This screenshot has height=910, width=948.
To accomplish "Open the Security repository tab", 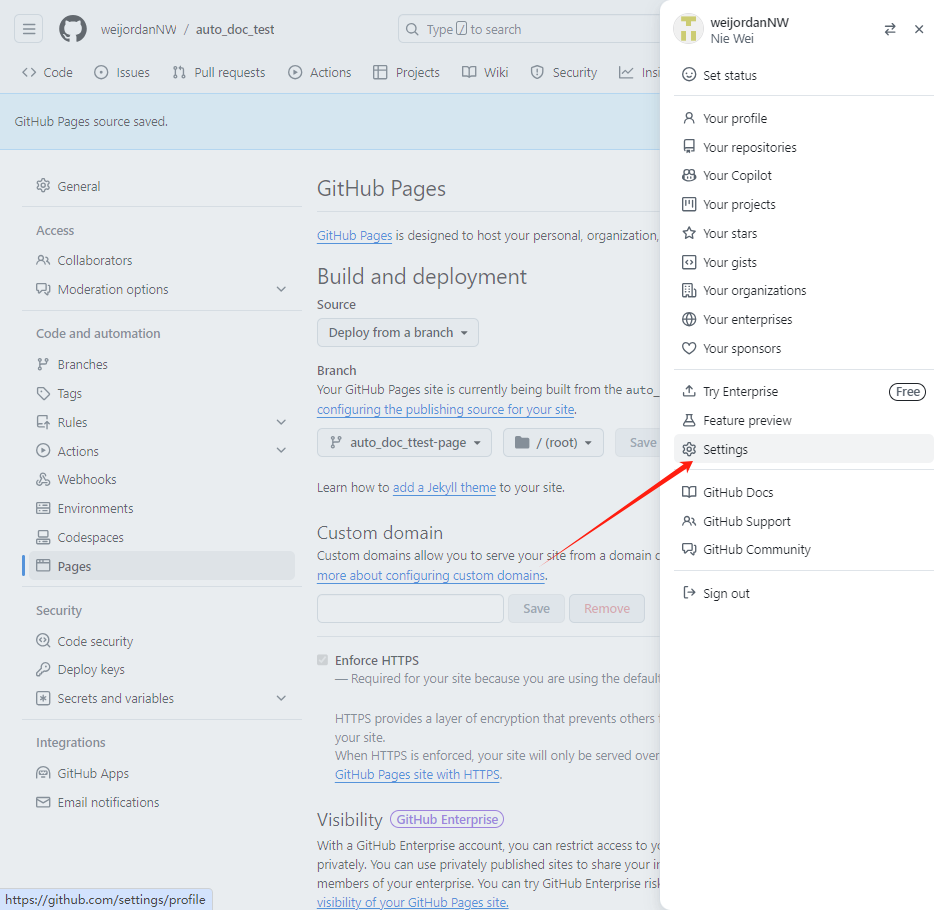I will pos(563,73).
